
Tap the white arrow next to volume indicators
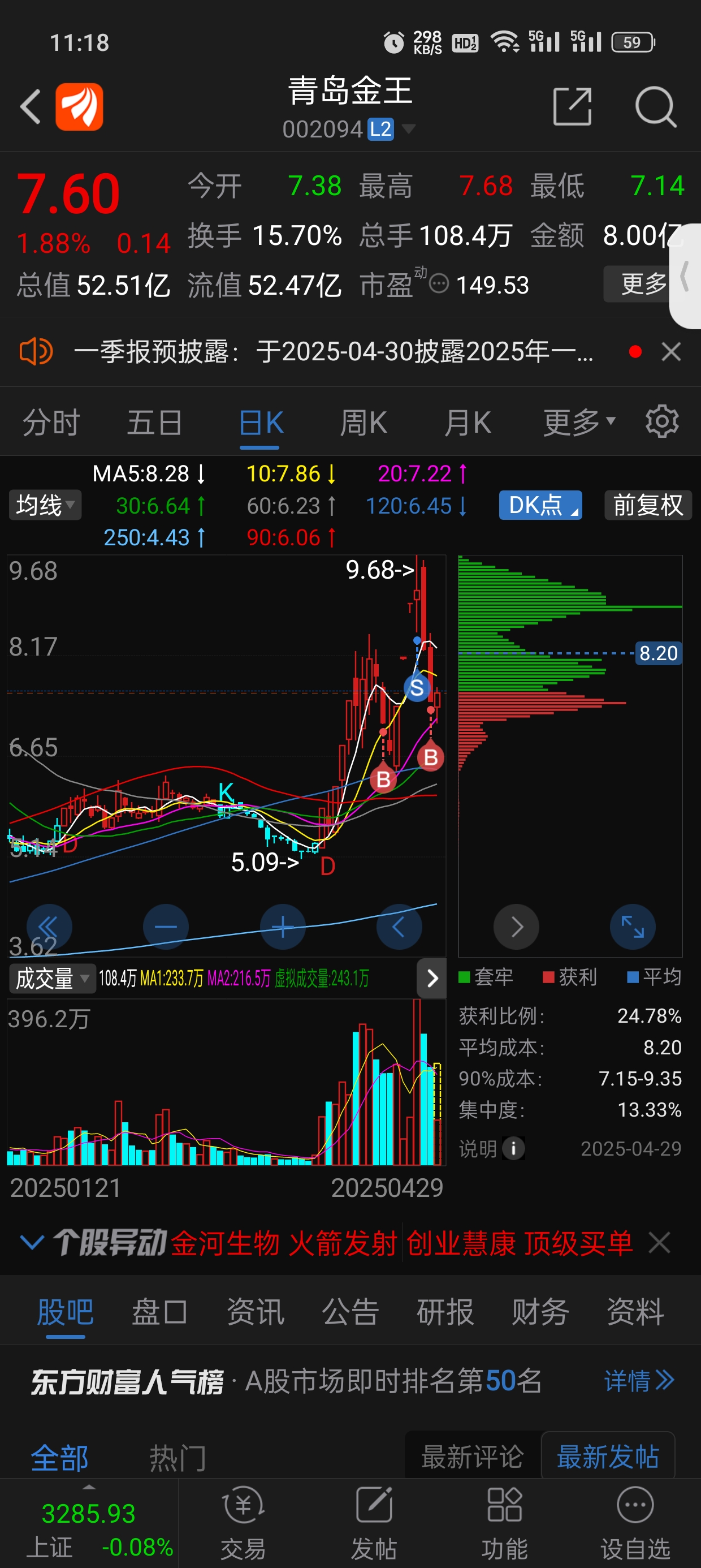coord(432,978)
